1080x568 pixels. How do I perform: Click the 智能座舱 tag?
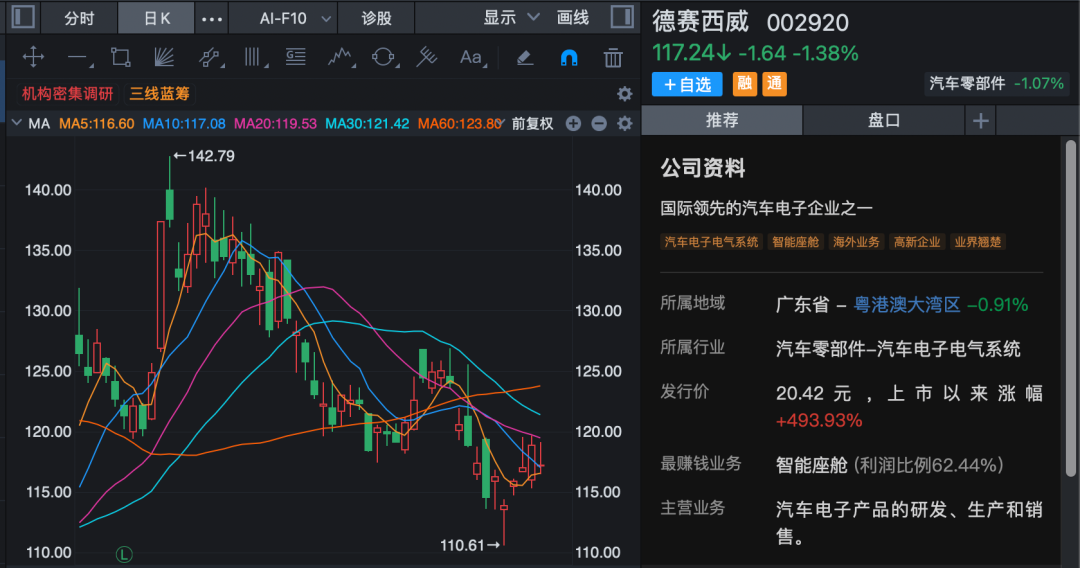[x=796, y=242]
